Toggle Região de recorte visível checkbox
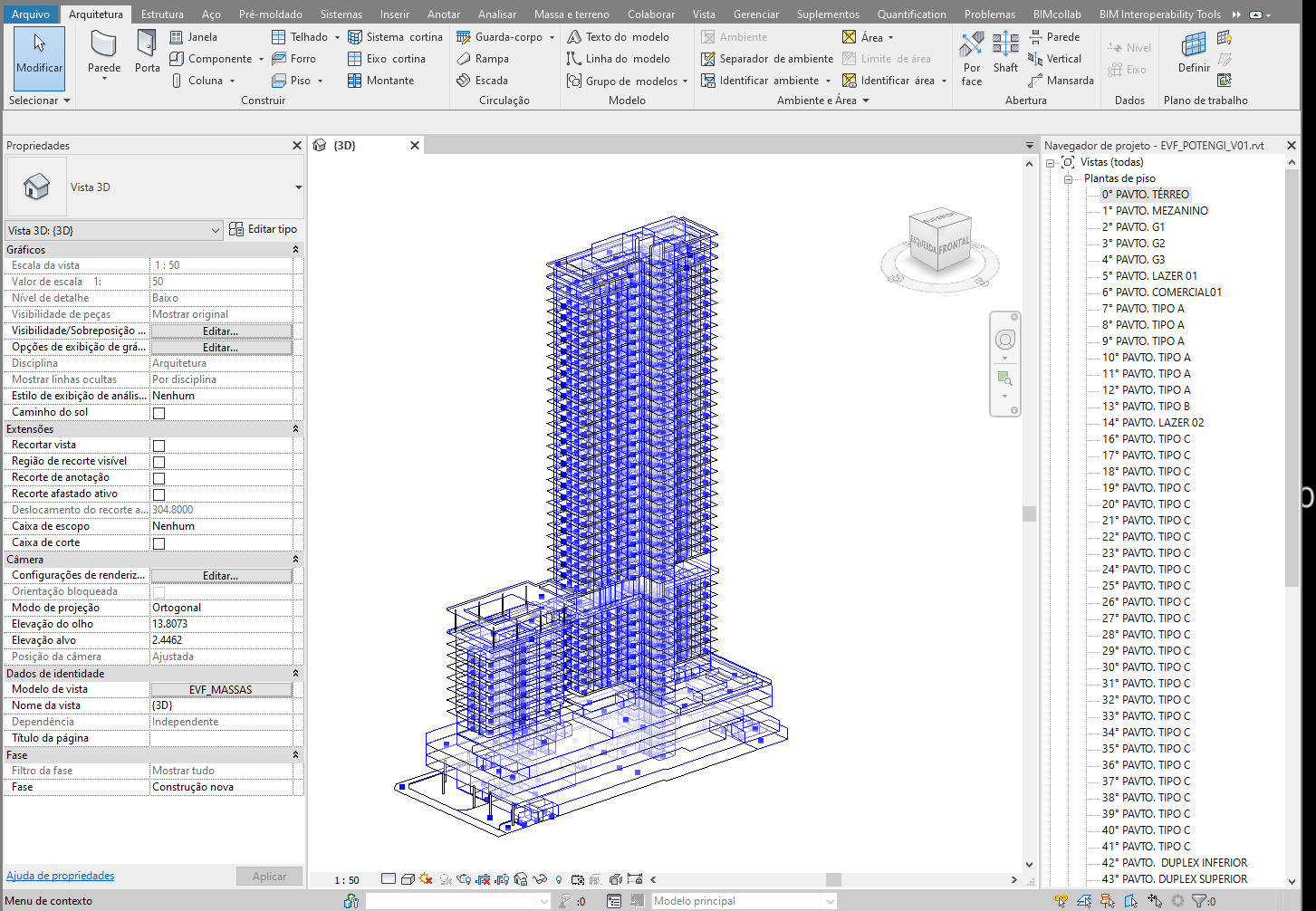Viewport: 1316px width, 911px height. [x=159, y=462]
